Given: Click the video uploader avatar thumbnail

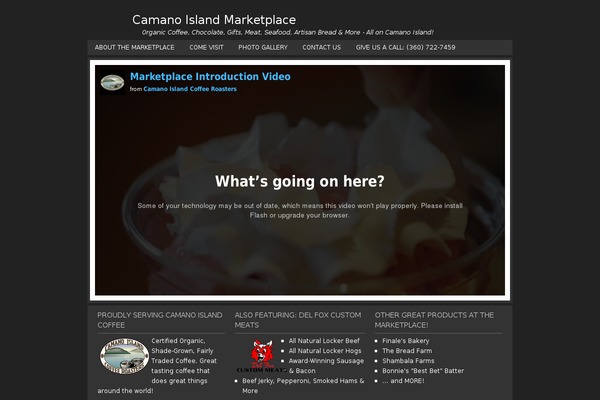Looking at the screenshot, I should tap(112, 82).
